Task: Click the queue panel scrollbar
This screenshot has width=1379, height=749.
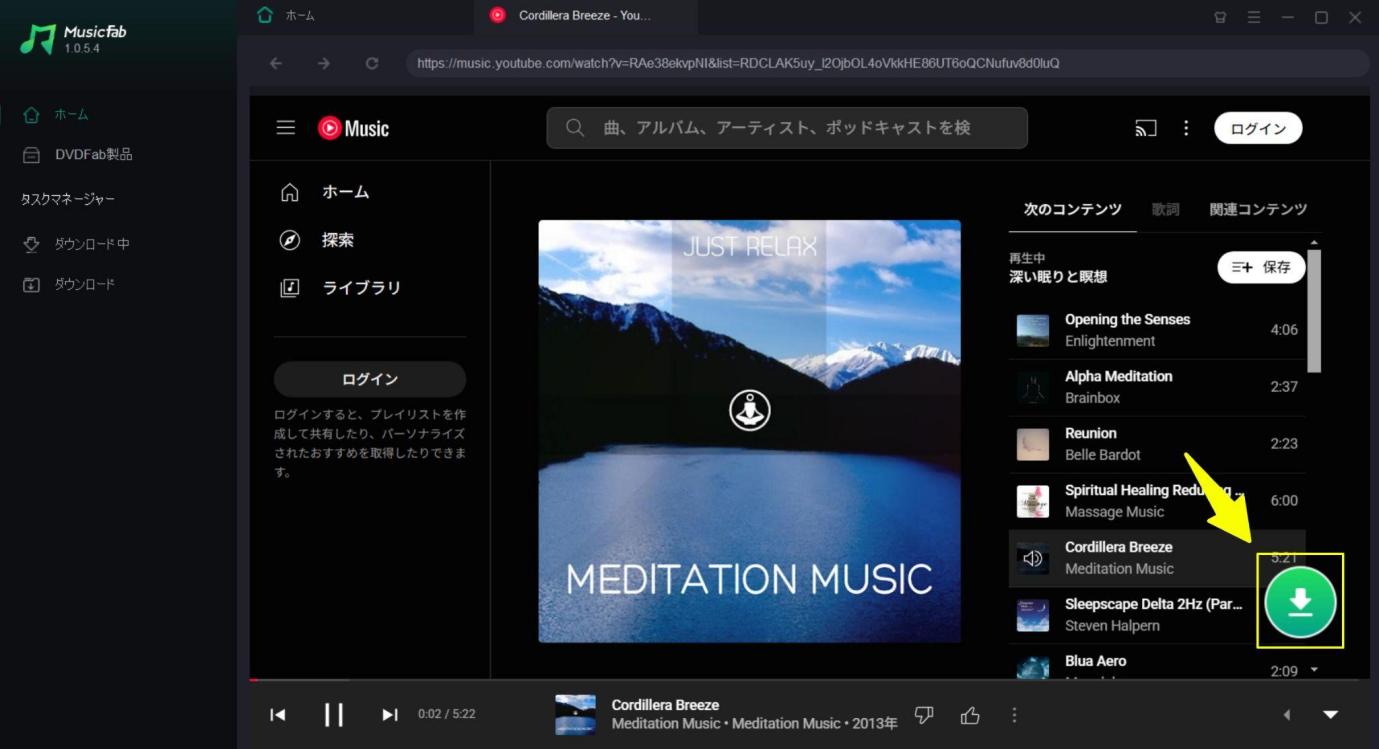Action: click(1314, 311)
